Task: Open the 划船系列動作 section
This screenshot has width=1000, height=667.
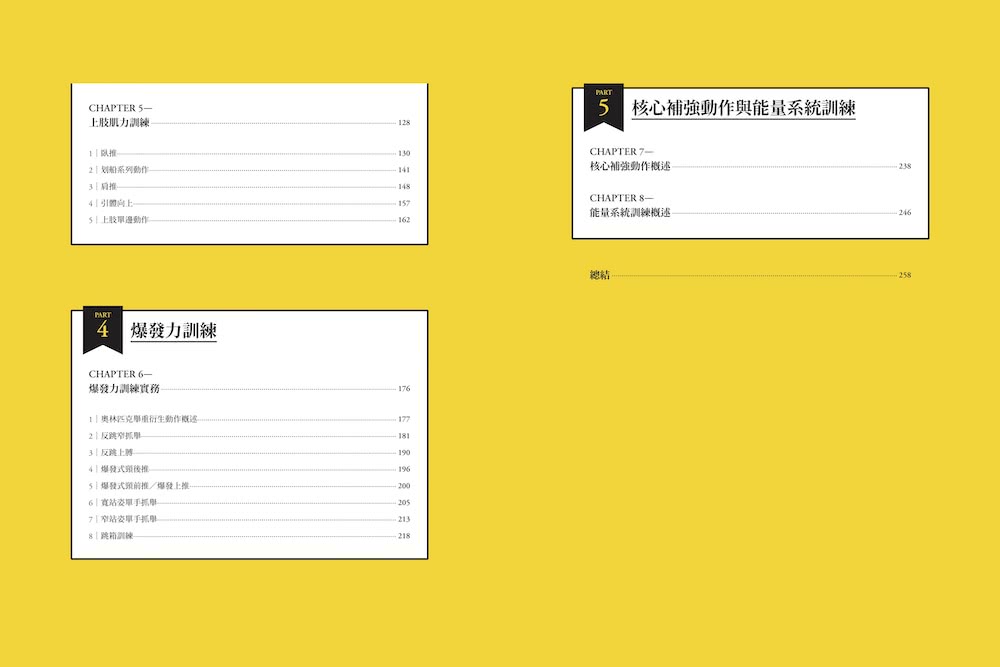Action: 124,170
